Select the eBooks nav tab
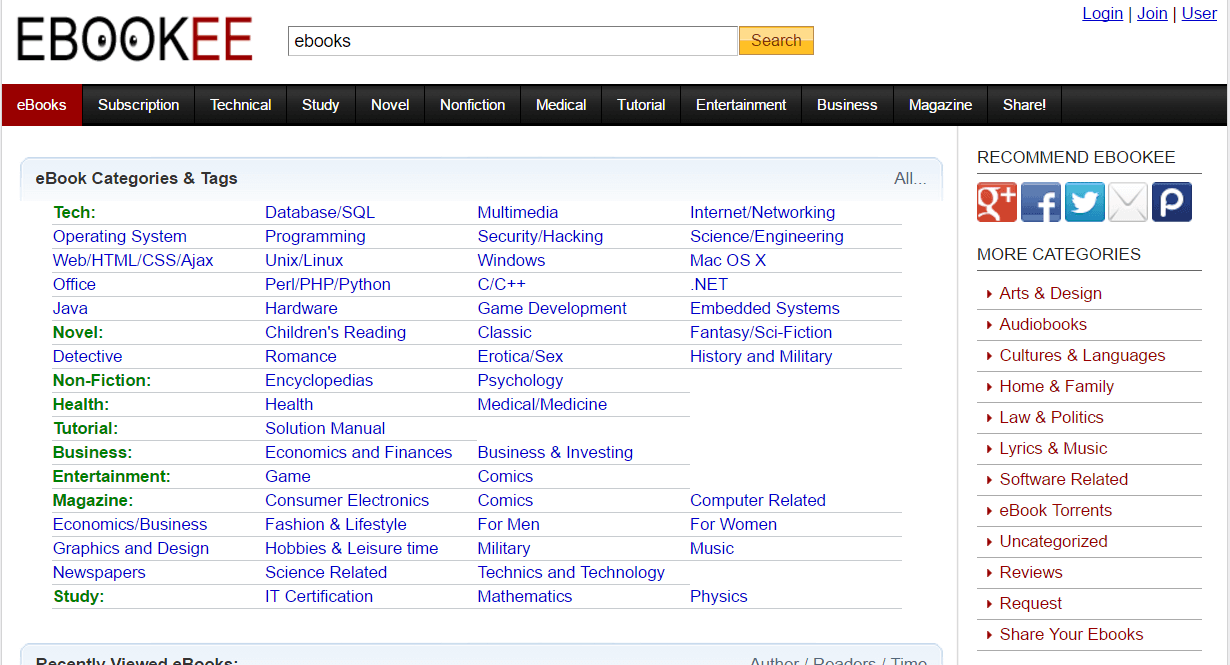This screenshot has width=1230, height=665. tap(42, 105)
